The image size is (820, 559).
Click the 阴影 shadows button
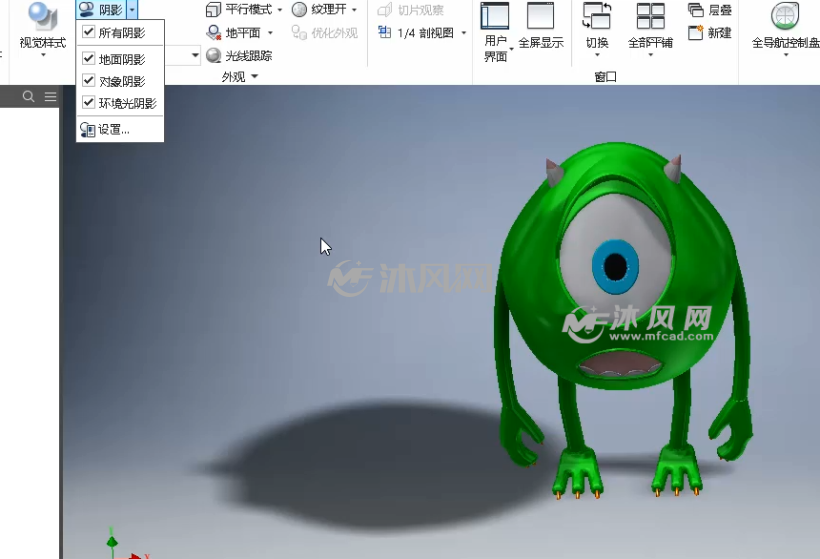[x=101, y=9]
